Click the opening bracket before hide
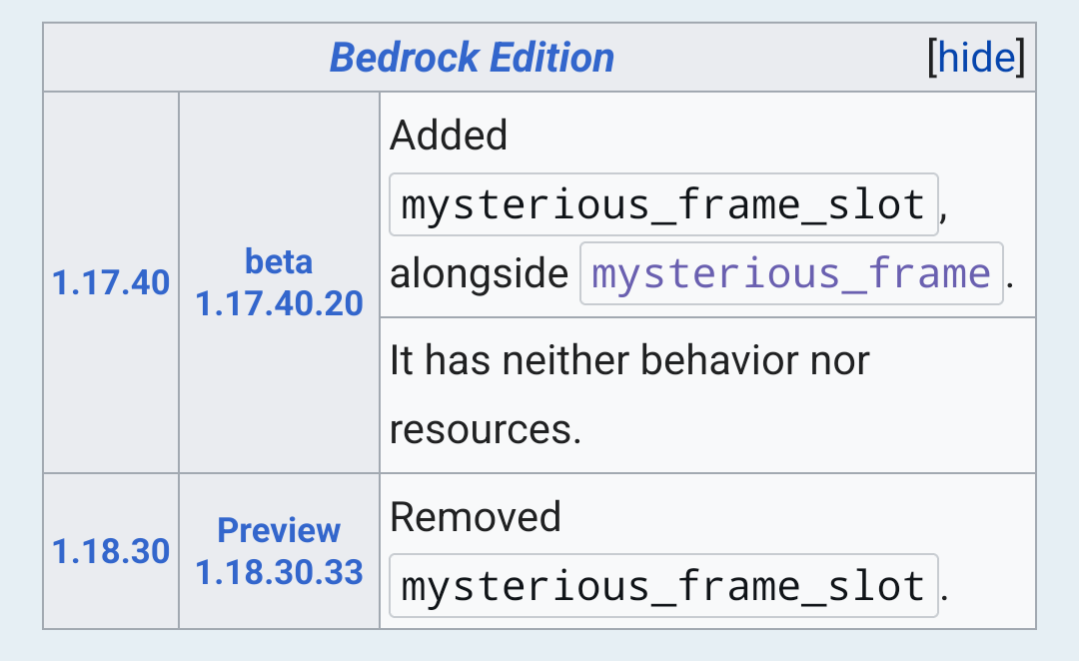This screenshot has height=661, width=1079. coord(932,57)
